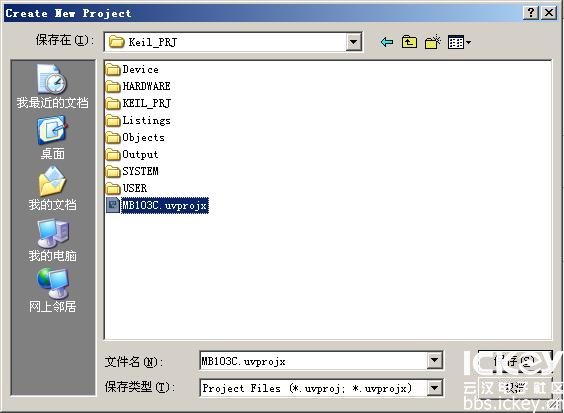This screenshot has height=413, width=564.
Task: Select the MB103C.uvprojx file
Action: coord(158,205)
